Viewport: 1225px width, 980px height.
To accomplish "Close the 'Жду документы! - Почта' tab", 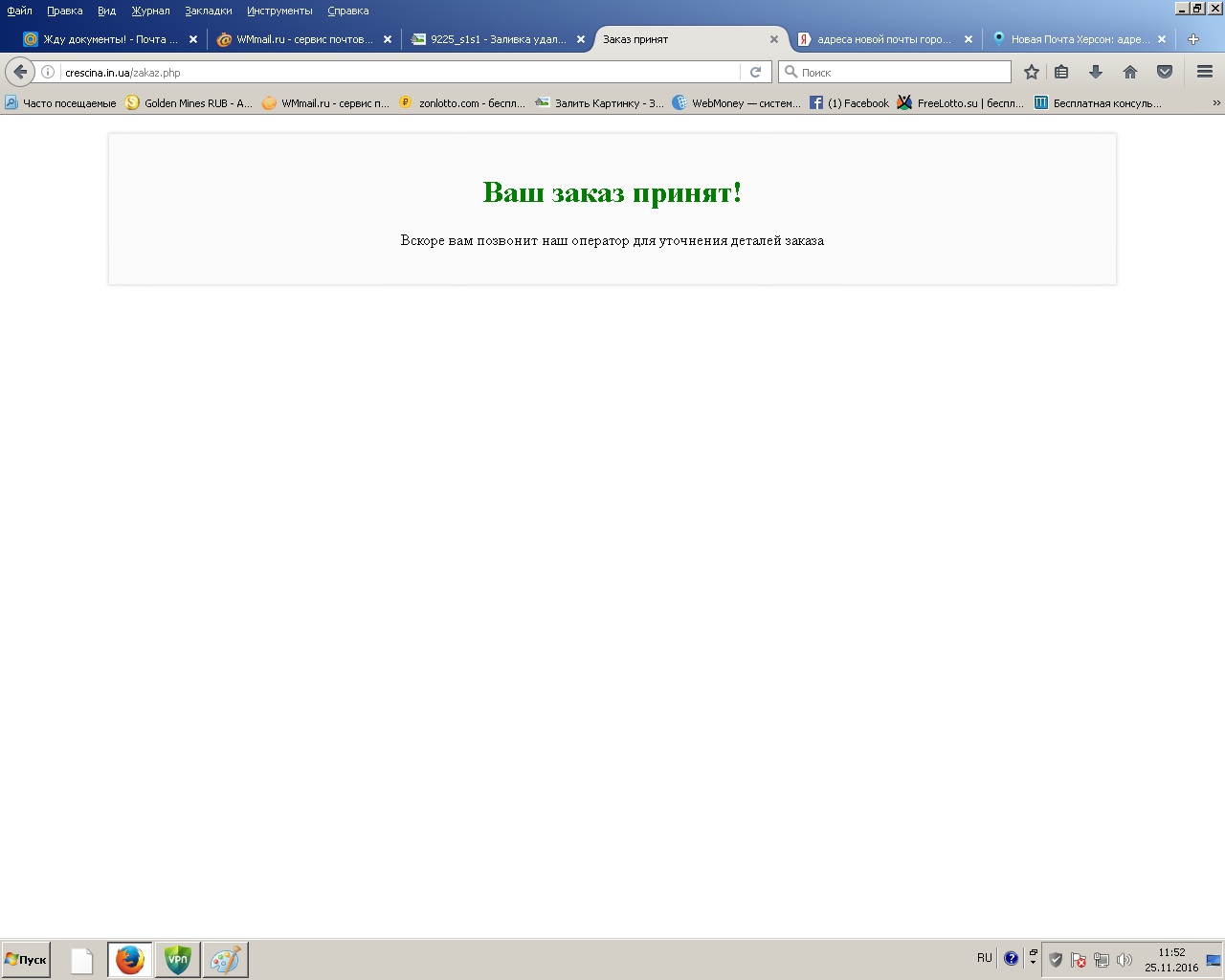I will pos(193,39).
